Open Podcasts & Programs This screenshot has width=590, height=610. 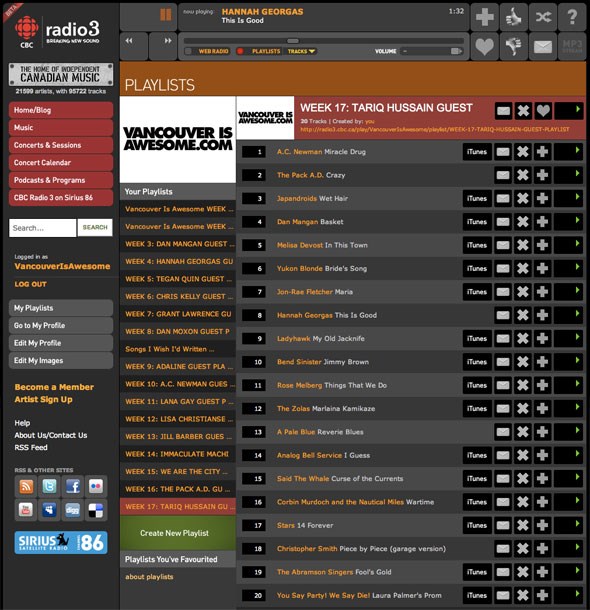point(61,180)
